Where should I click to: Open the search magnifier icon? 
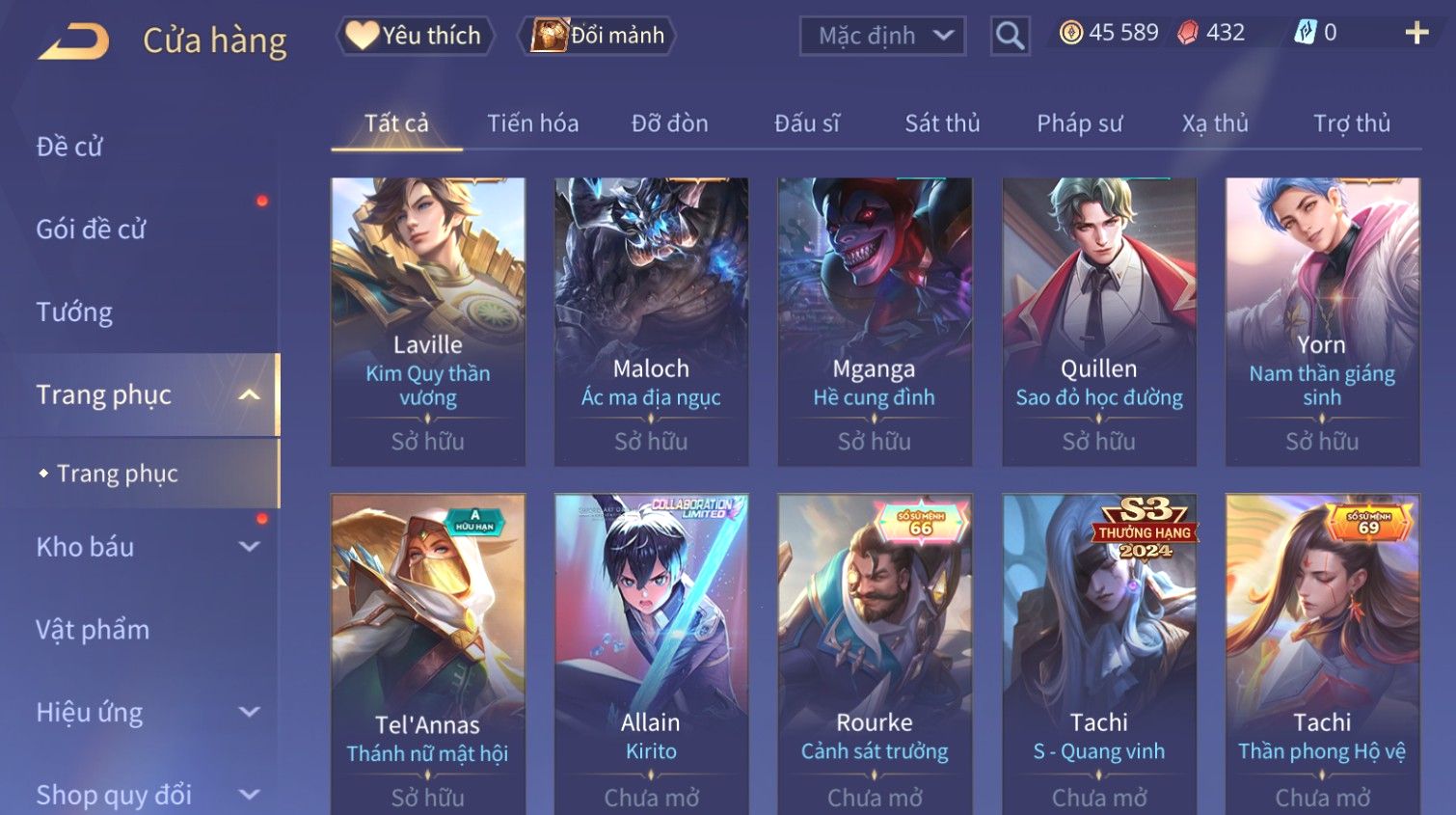click(1010, 36)
